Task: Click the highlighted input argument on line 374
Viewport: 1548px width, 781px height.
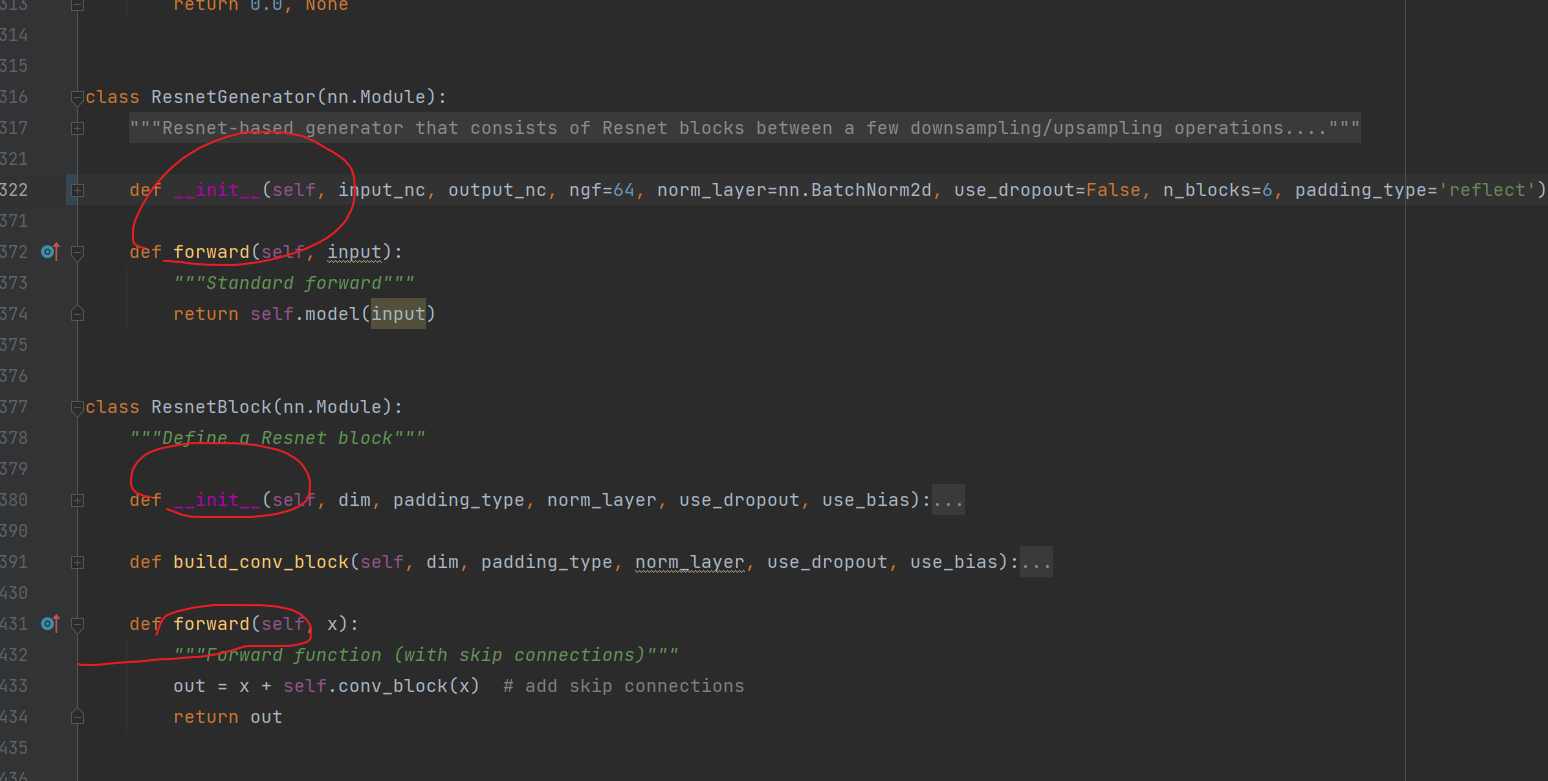Action: click(398, 314)
